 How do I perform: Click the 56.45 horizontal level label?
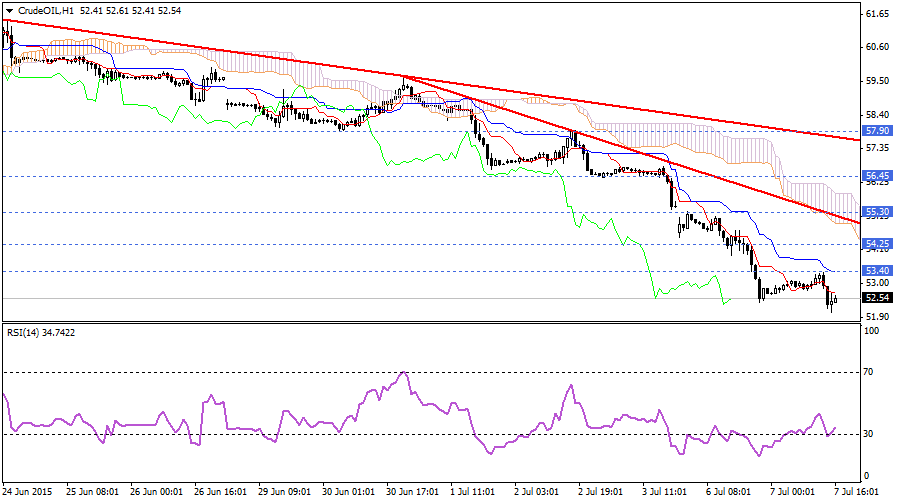876,175
